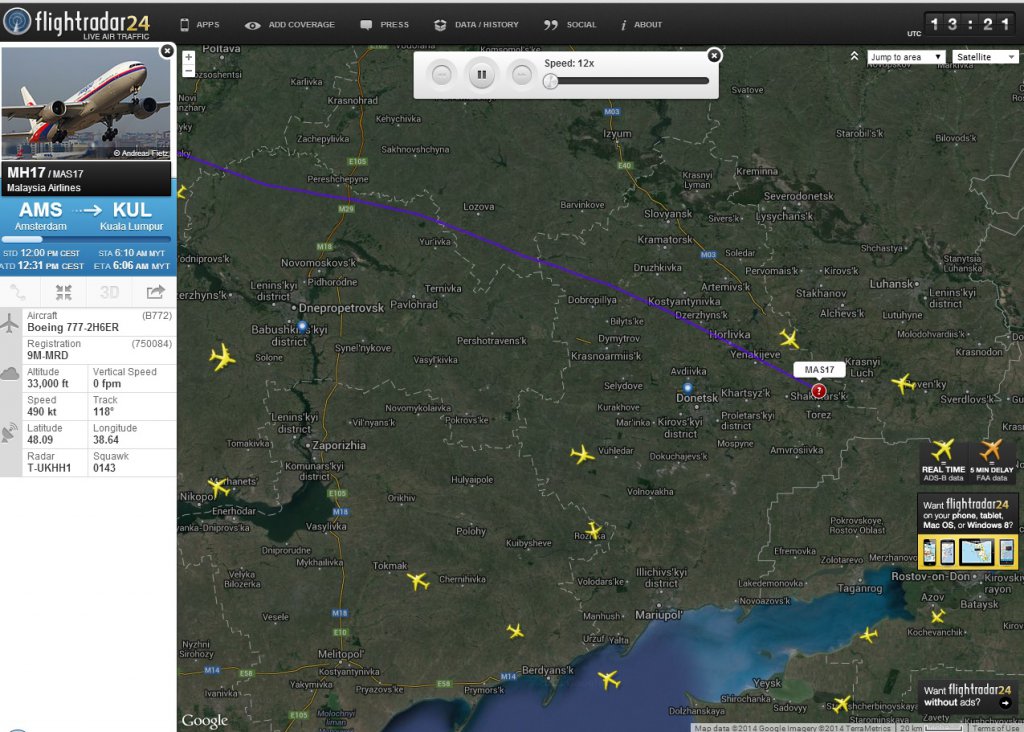Click the red MH17 position marker
Image resolution: width=1024 pixels, height=732 pixels.
pyautogui.click(x=818, y=390)
